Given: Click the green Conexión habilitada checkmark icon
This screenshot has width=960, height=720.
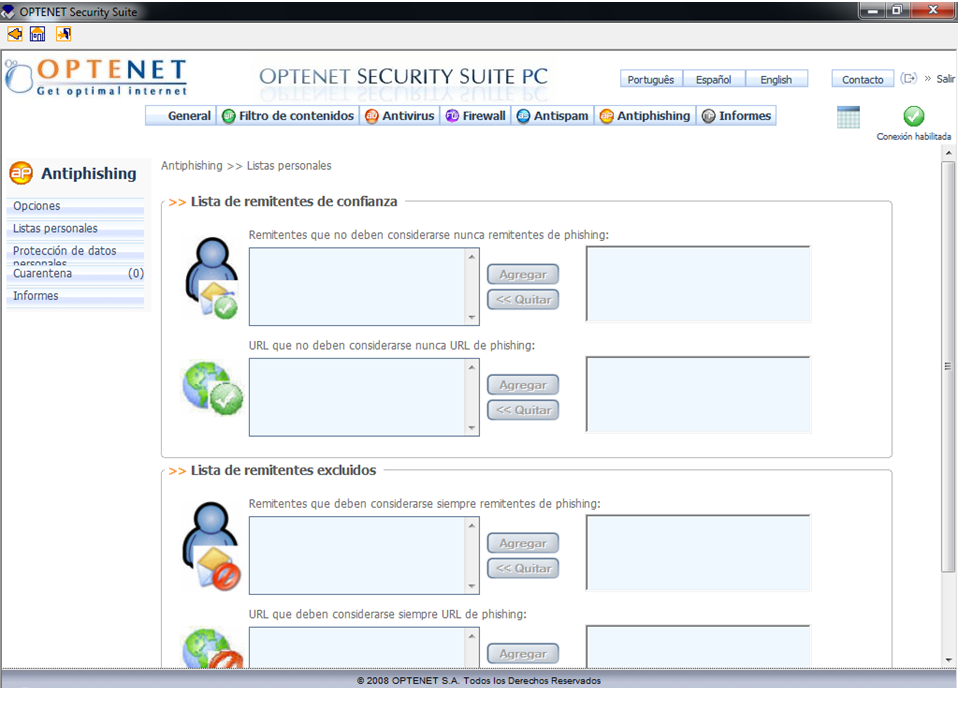Looking at the screenshot, I should (x=913, y=116).
